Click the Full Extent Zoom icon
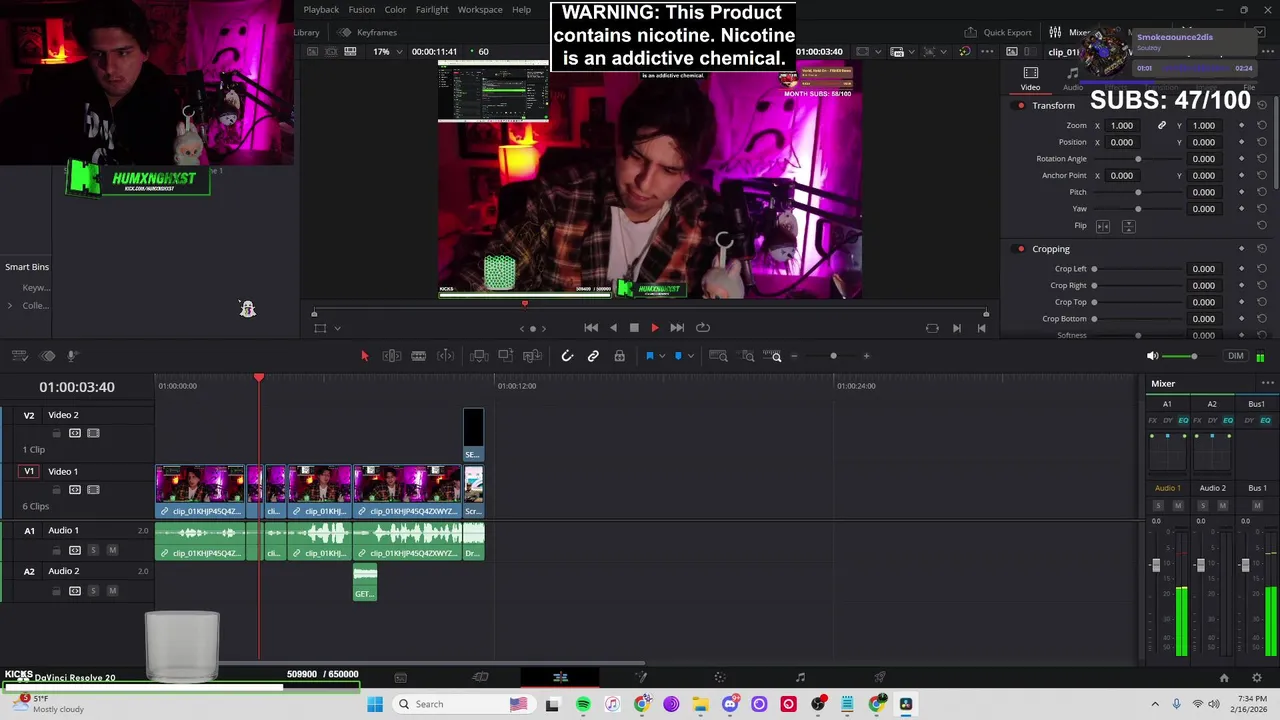 coord(718,356)
